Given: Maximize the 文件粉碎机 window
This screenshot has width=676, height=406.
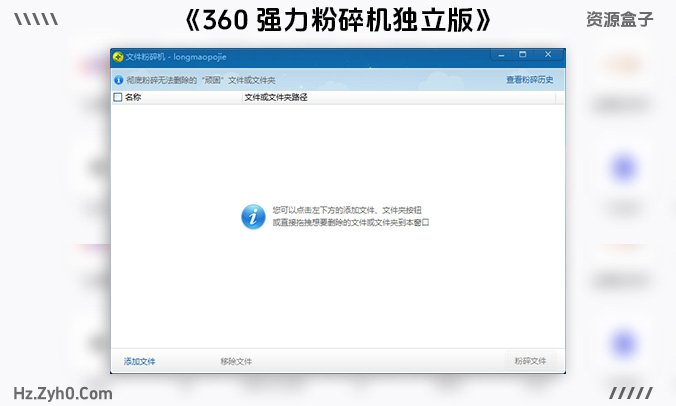Looking at the screenshot, I should coord(523,55).
